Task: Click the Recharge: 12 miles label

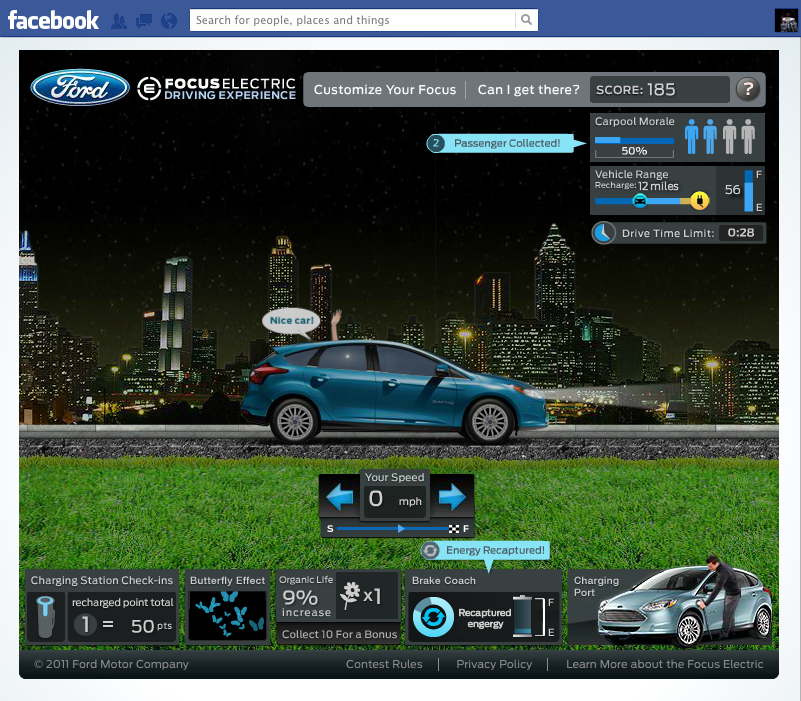Action: pos(637,186)
